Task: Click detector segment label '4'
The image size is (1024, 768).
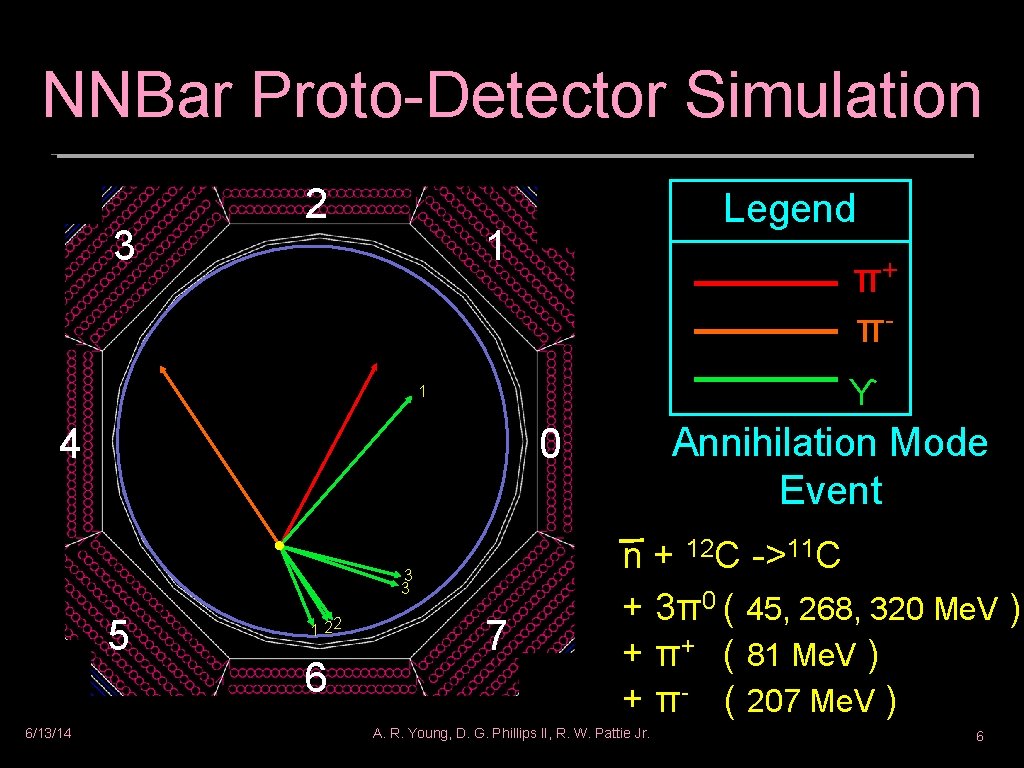Action: 70,444
